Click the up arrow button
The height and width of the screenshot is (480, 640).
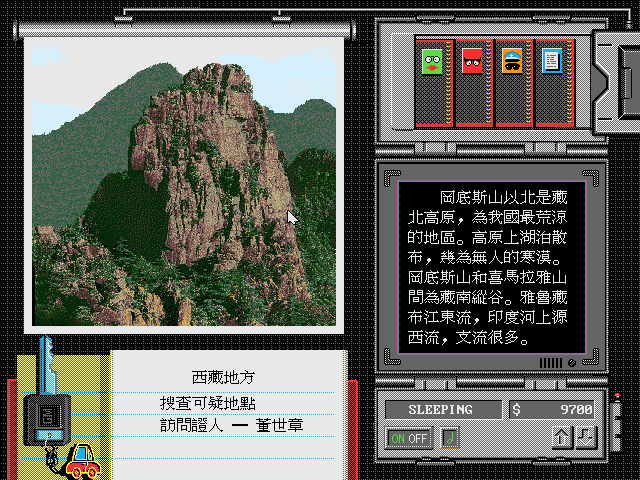562,438
